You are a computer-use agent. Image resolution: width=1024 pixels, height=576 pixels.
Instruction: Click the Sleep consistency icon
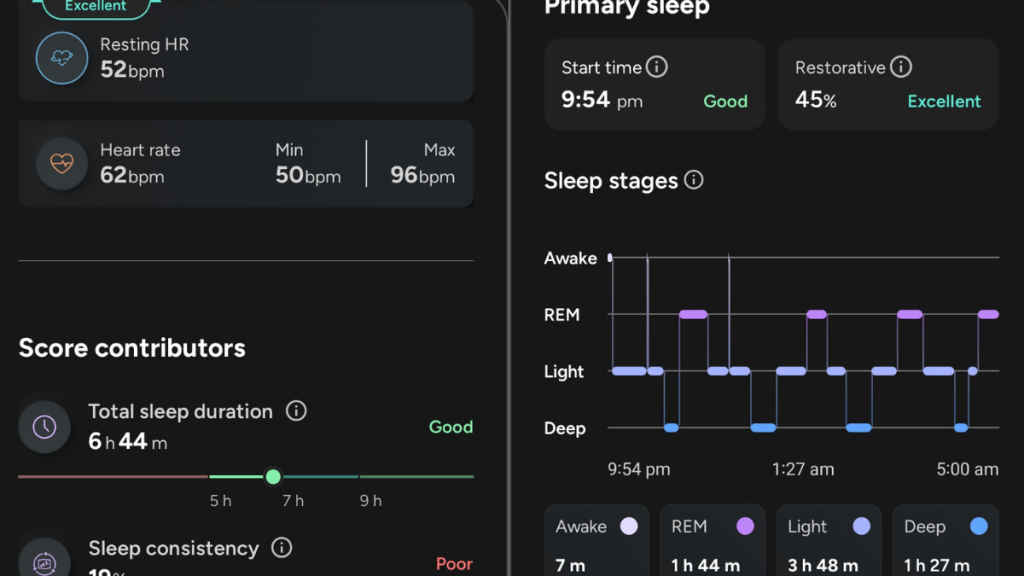[45, 560]
